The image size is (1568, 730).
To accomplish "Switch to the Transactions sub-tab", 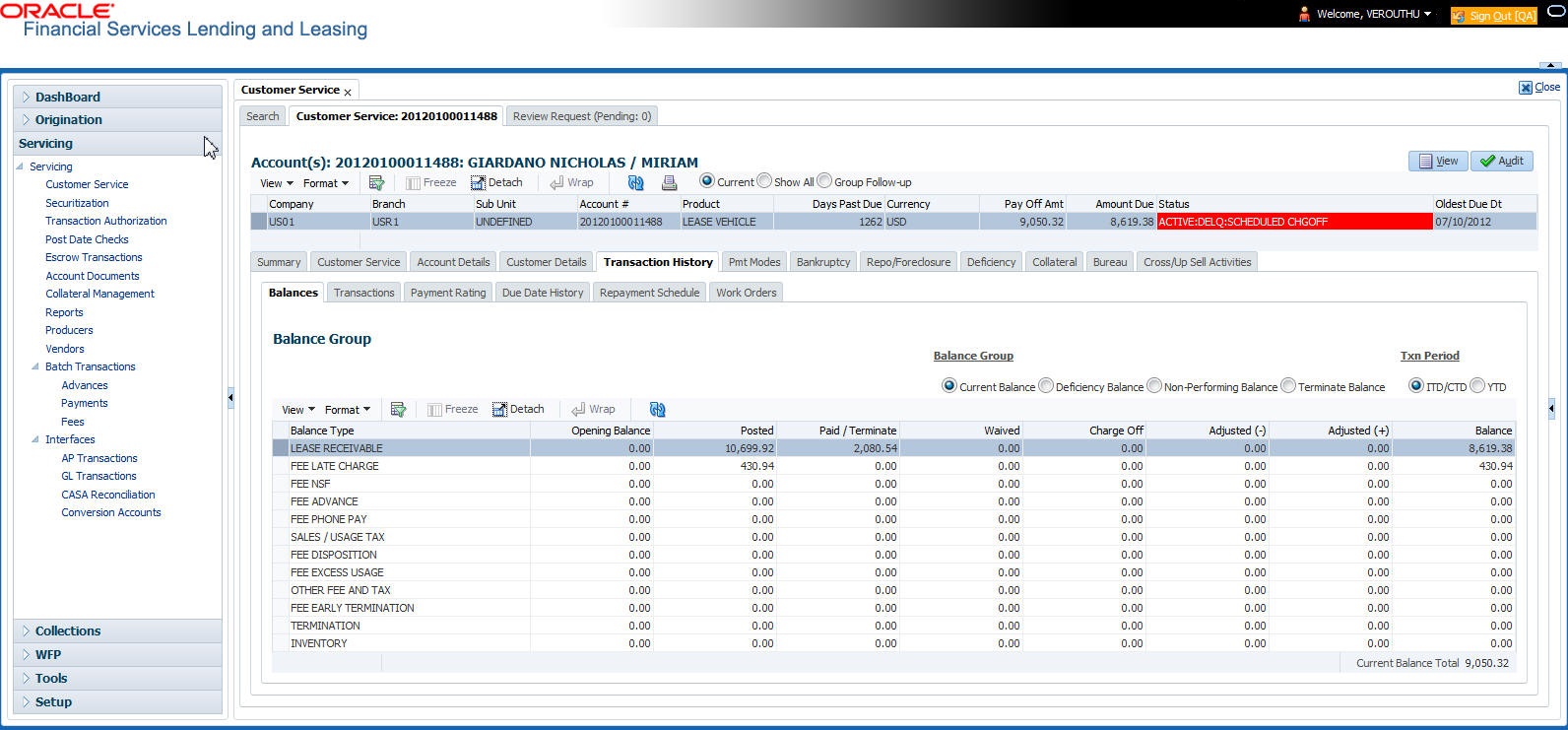I will (363, 293).
